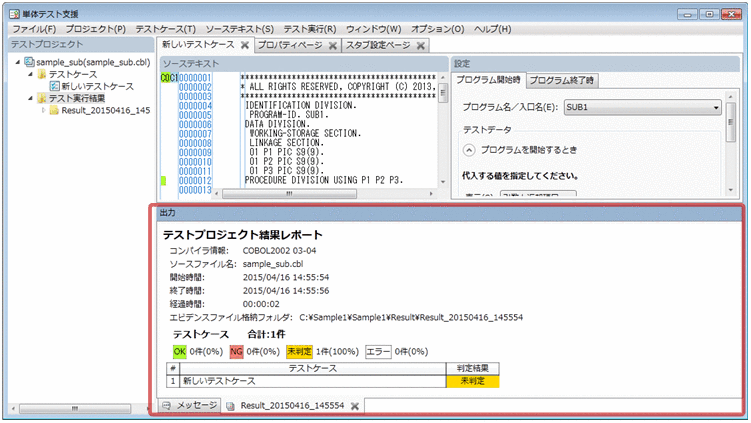Open the ファイル(F) menu
This screenshot has width=751, height=423.
tap(34, 29)
